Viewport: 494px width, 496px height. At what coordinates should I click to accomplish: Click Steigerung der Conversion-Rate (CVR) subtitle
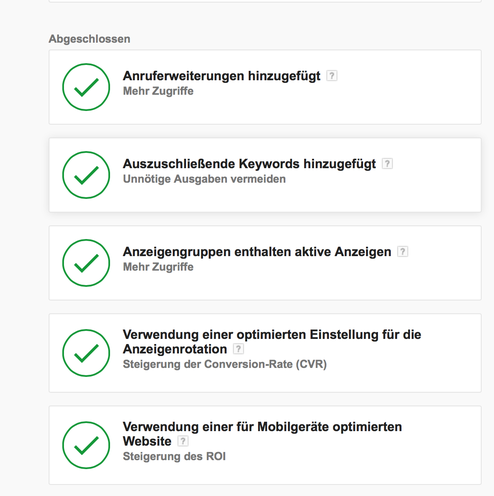225,364
